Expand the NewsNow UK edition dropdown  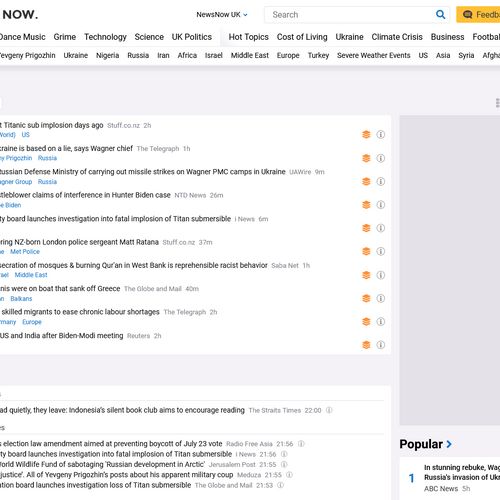222,15
